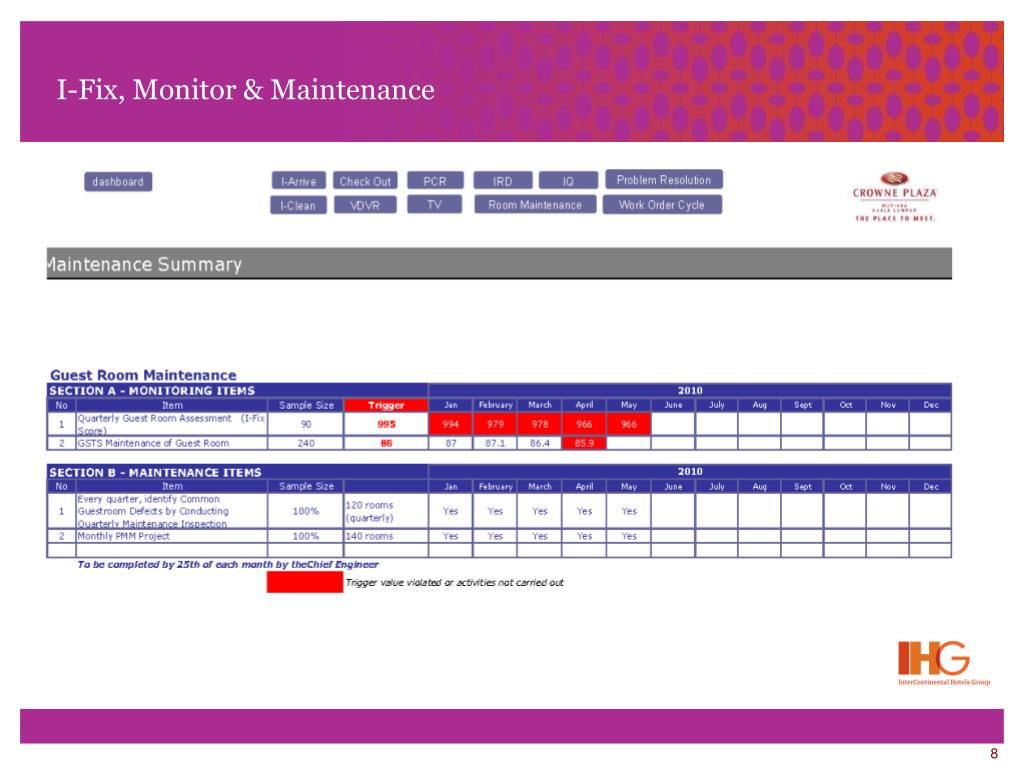
Task: Open the Check Out section
Action: [x=365, y=181]
